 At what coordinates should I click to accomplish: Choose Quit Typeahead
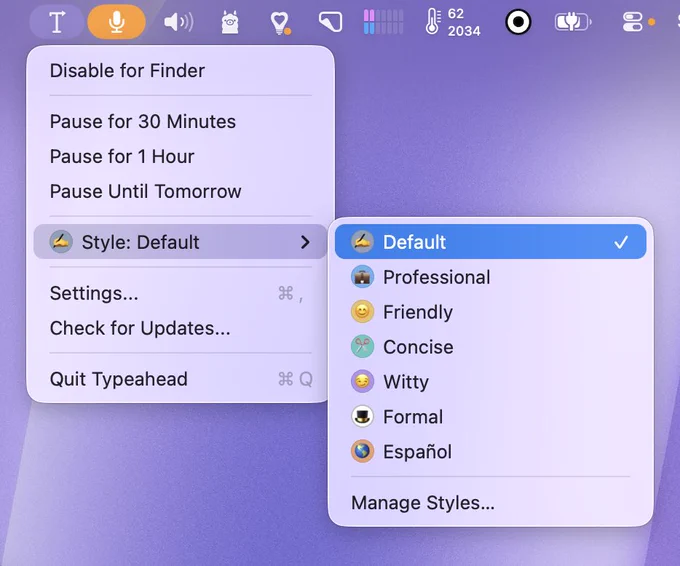[x=180, y=379]
